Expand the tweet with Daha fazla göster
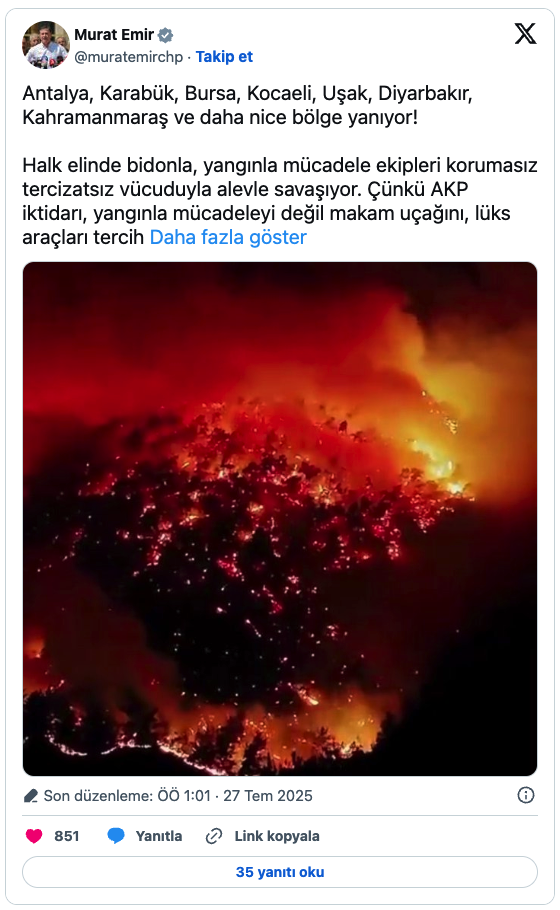The height and width of the screenshot is (910, 560). tap(228, 237)
